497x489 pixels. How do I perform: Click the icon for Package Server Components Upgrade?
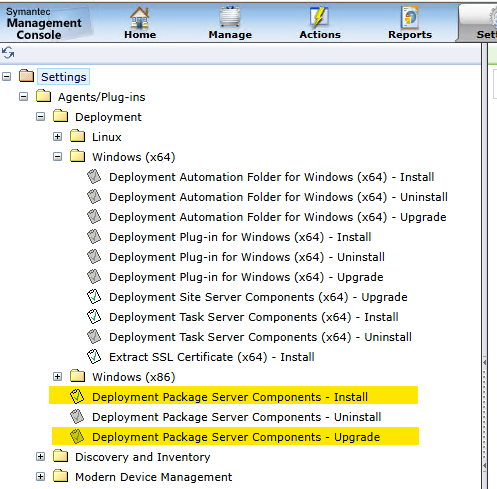[77, 437]
